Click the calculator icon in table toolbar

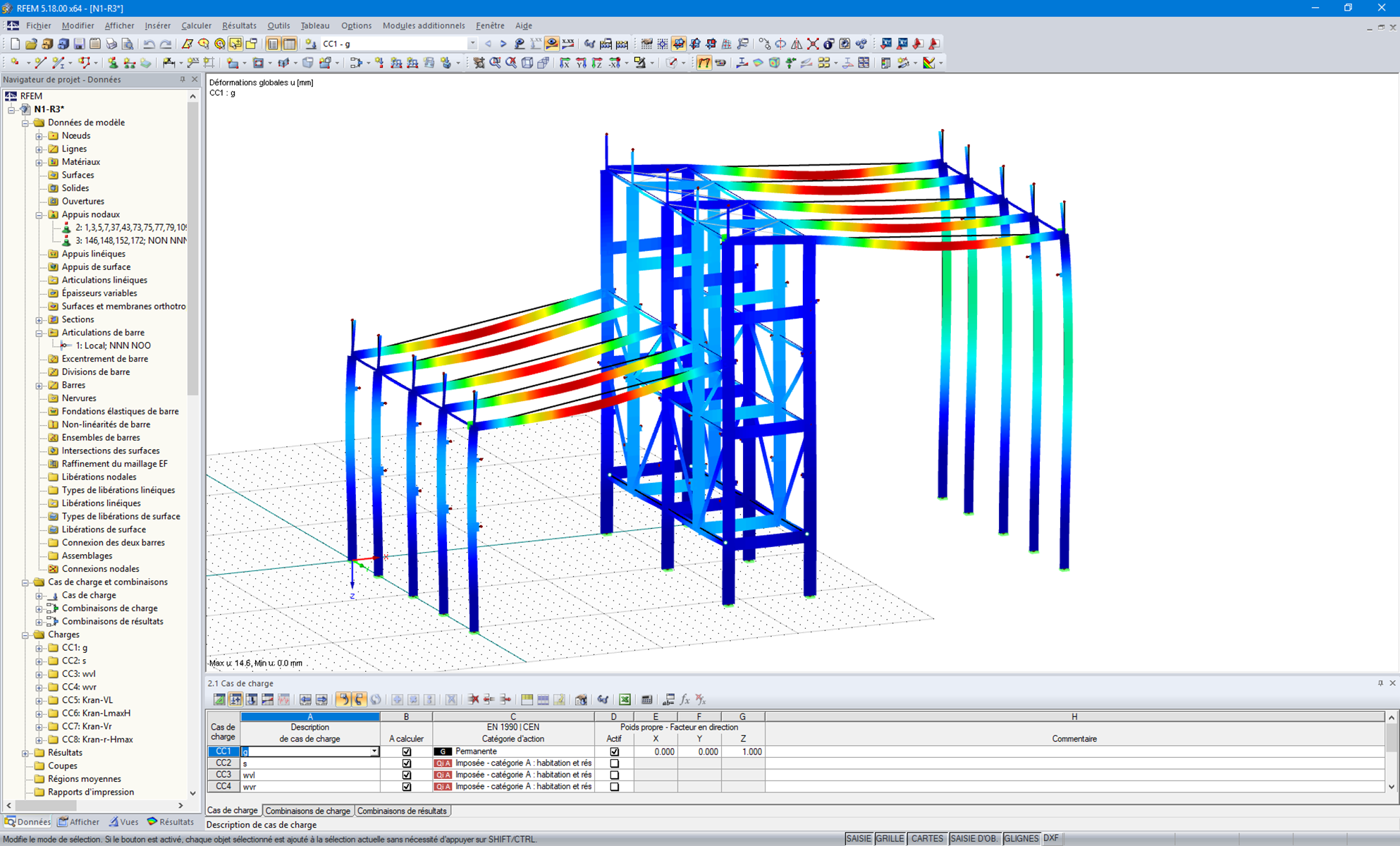click(x=646, y=699)
